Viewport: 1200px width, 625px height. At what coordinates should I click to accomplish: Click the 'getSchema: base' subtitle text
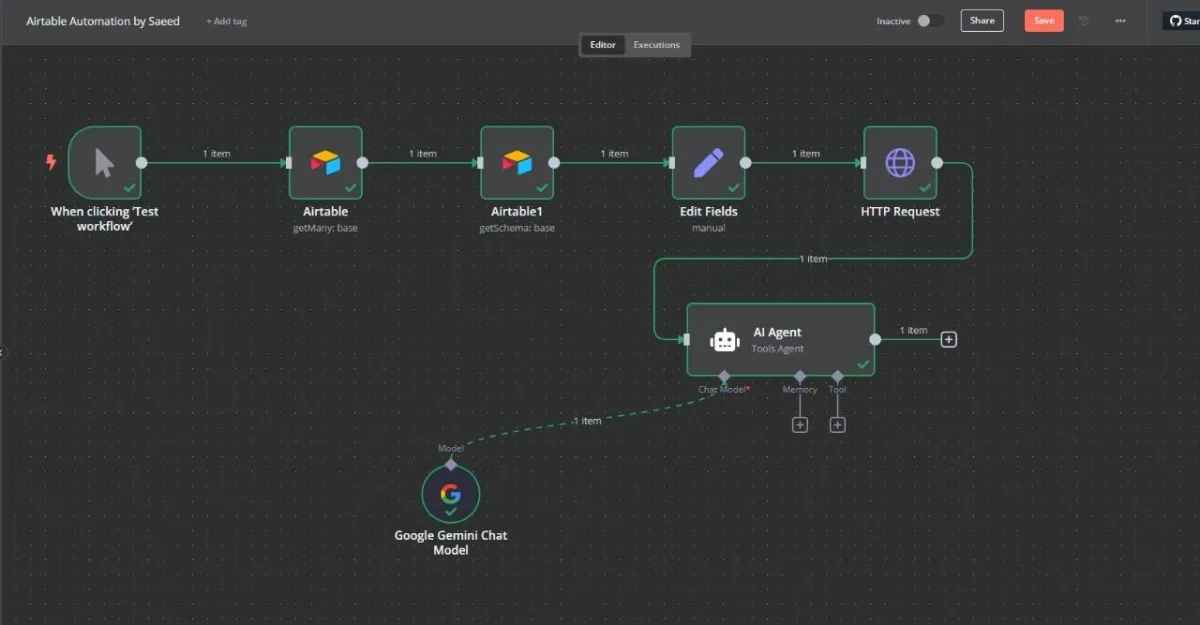[516, 228]
